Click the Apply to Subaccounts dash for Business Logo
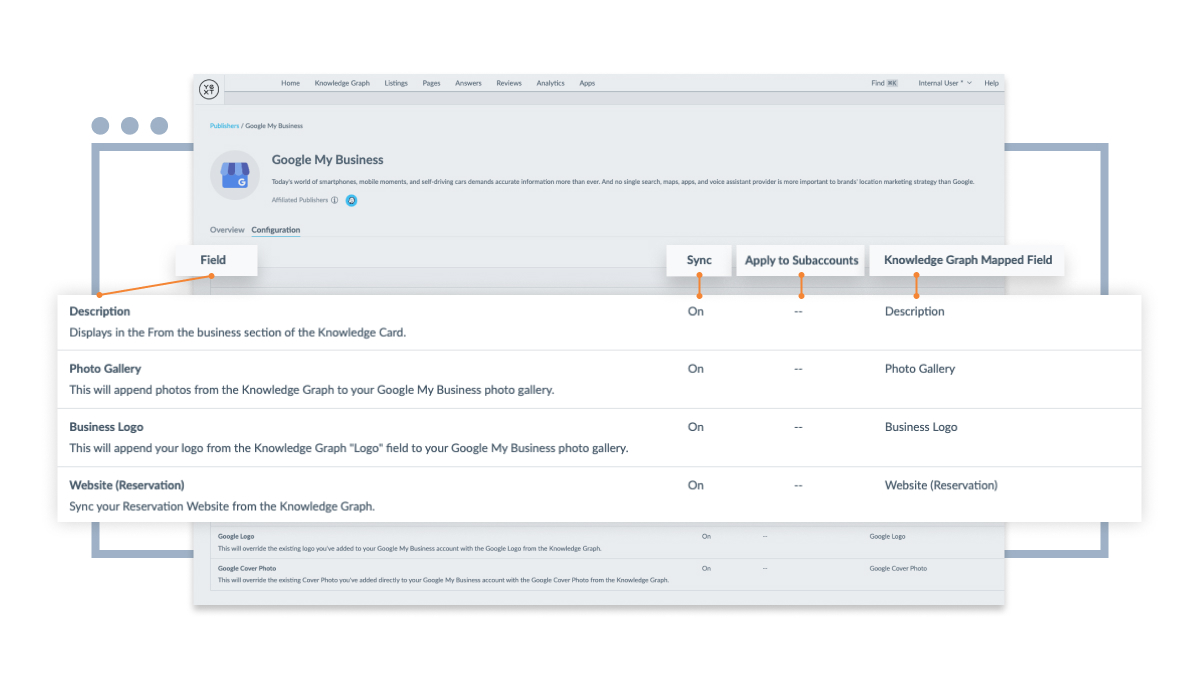1201x675 pixels. coord(798,427)
